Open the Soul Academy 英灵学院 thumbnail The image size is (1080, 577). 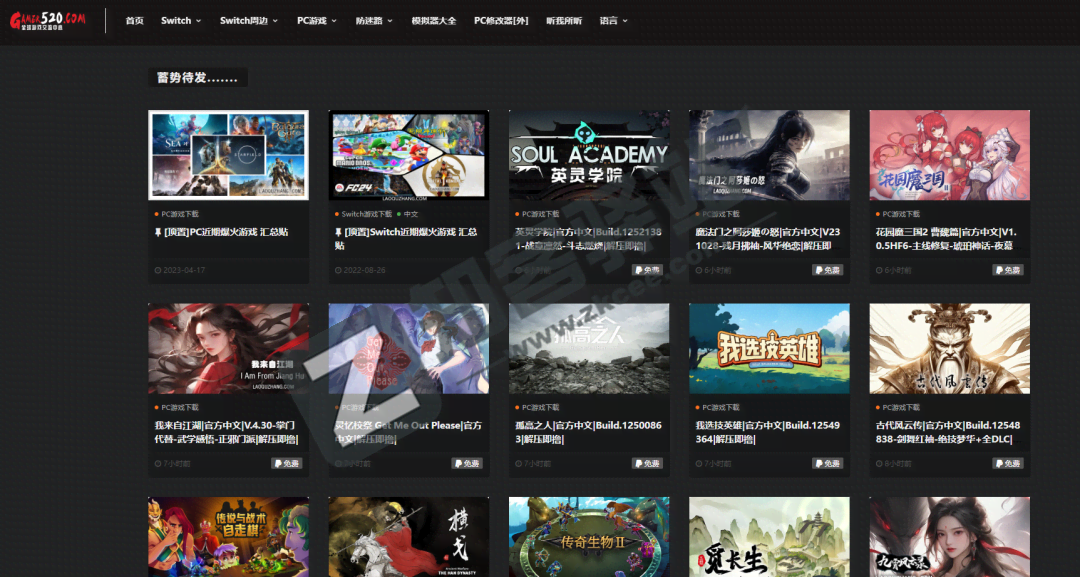pos(589,155)
